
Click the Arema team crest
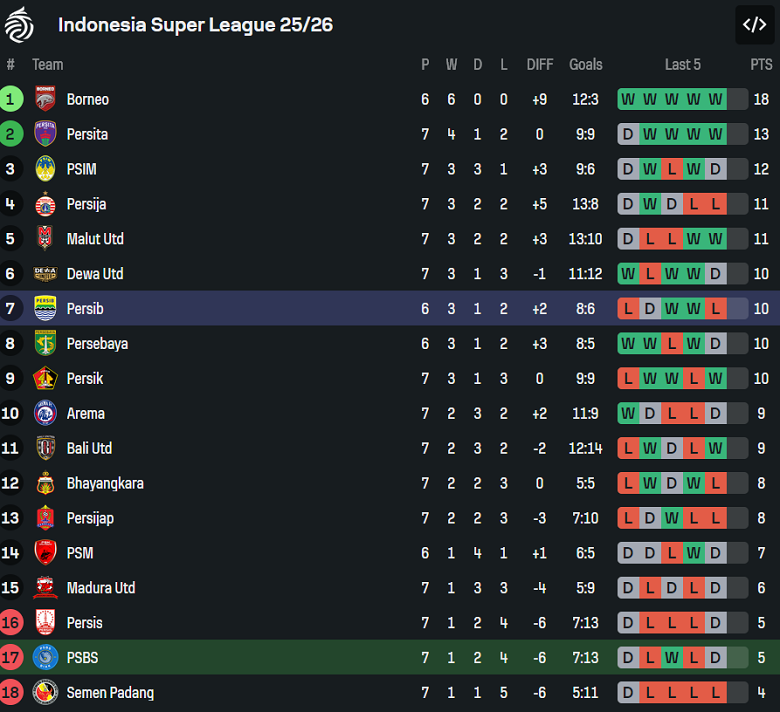click(45, 413)
